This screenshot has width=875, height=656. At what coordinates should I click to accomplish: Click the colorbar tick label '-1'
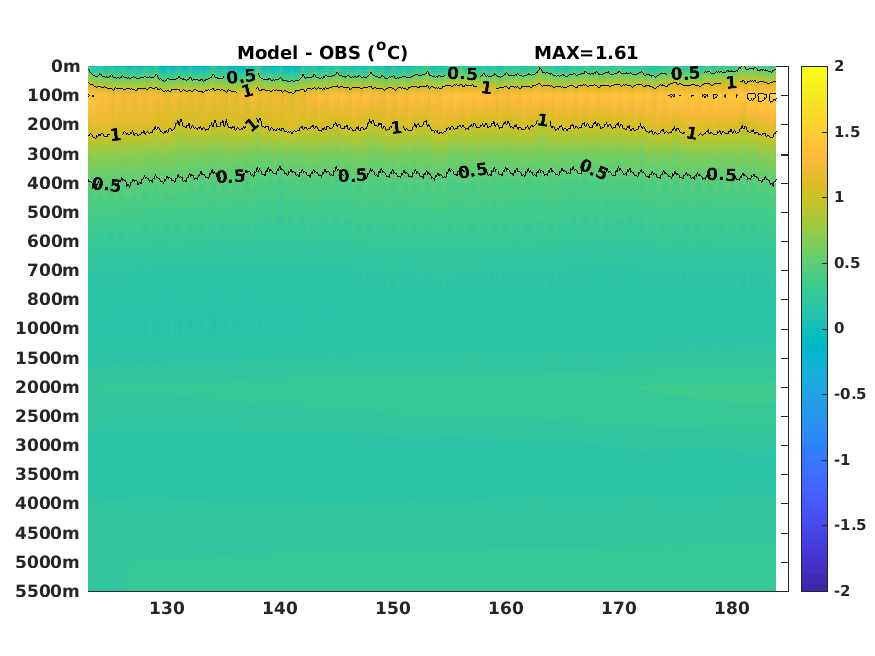tap(842, 460)
